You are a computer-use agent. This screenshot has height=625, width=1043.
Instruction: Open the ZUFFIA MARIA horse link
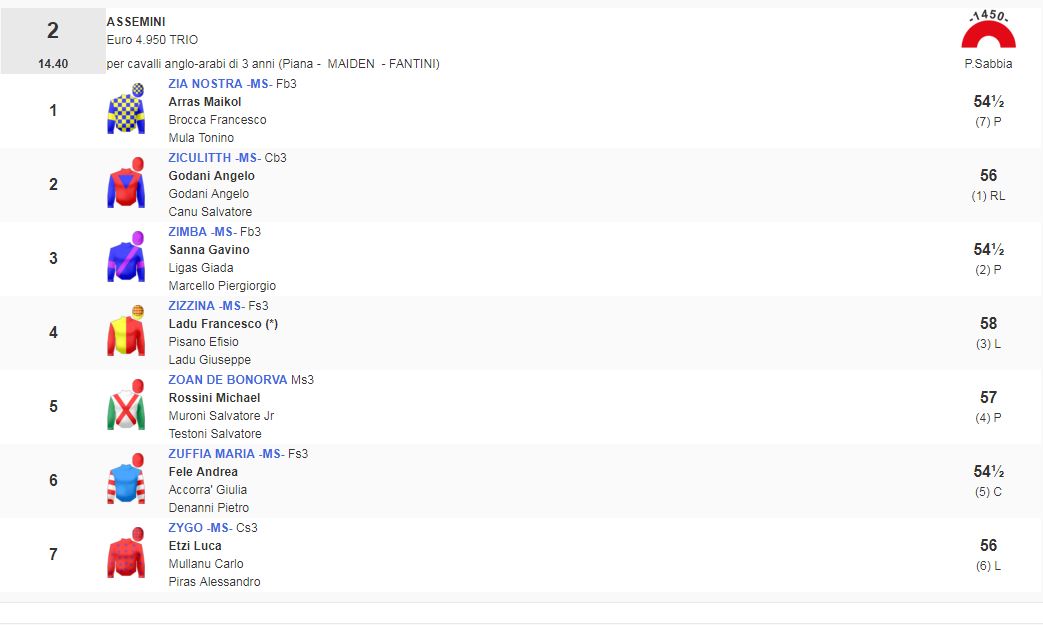click(x=212, y=454)
